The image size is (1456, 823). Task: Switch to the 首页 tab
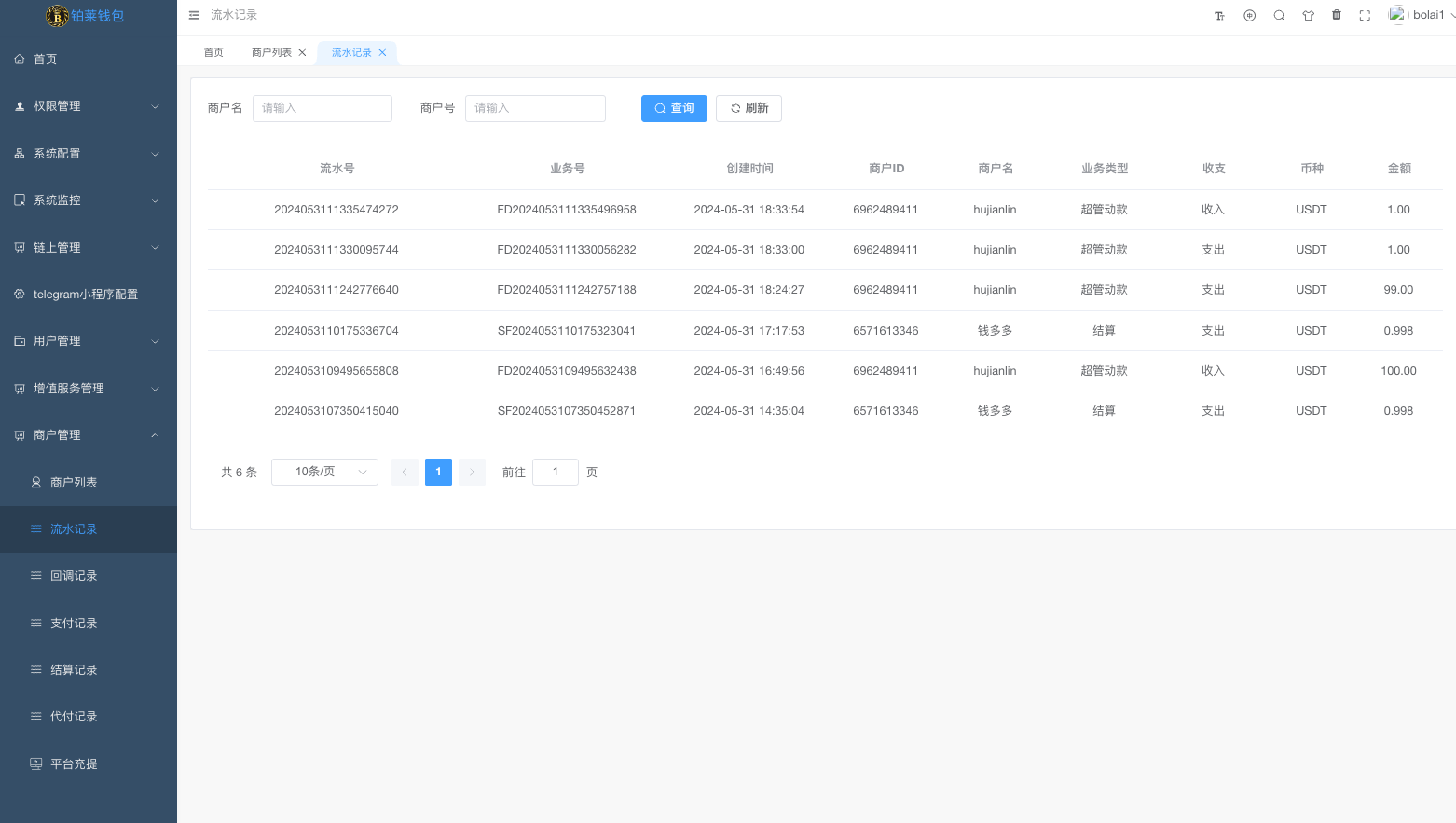pos(213,53)
